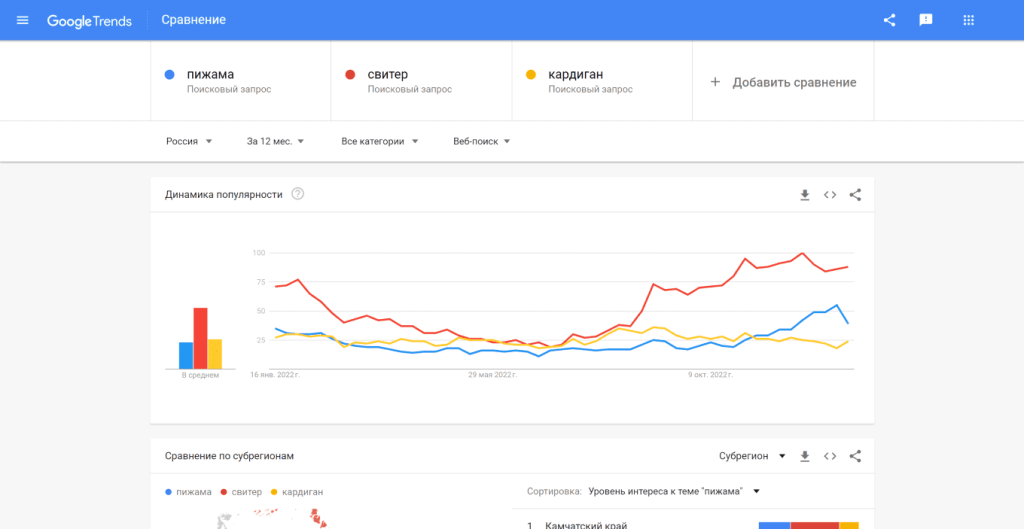Viewport: 1024px width, 529px height.
Task: Open help icon beside Динамика популярности
Action: (297, 194)
